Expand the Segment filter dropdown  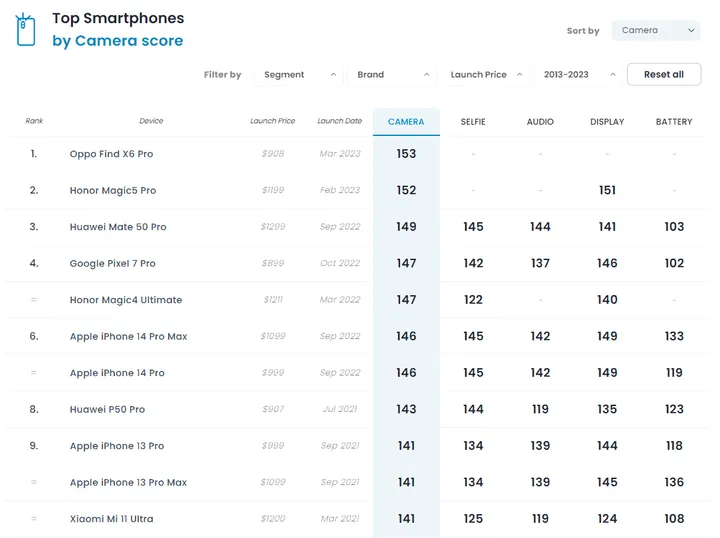[x=300, y=75]
